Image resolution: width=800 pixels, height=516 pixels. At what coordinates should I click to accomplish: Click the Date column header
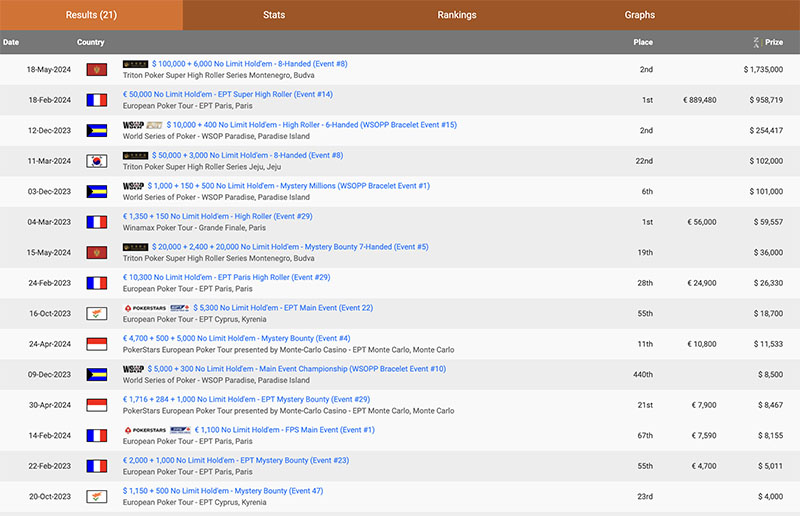point(11,43)
